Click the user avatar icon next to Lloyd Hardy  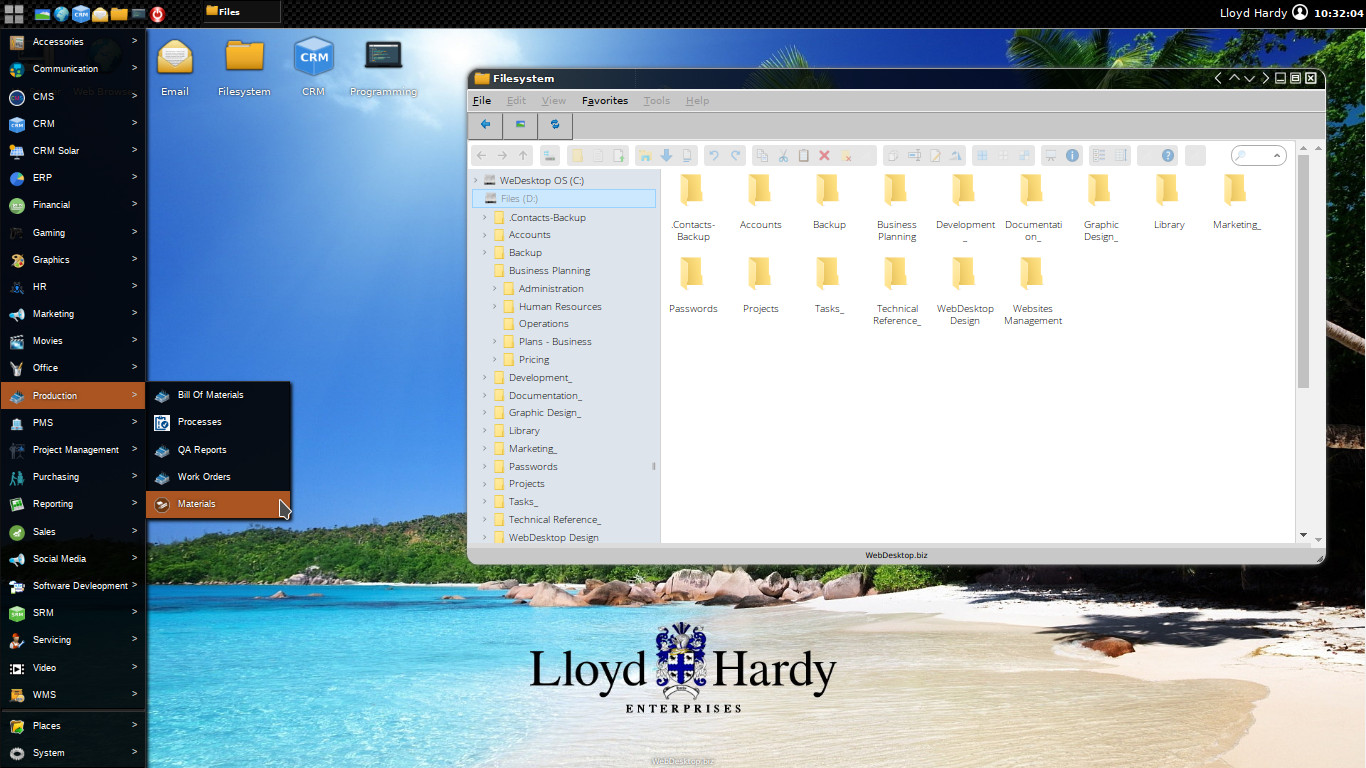(x=1299, y=13)
